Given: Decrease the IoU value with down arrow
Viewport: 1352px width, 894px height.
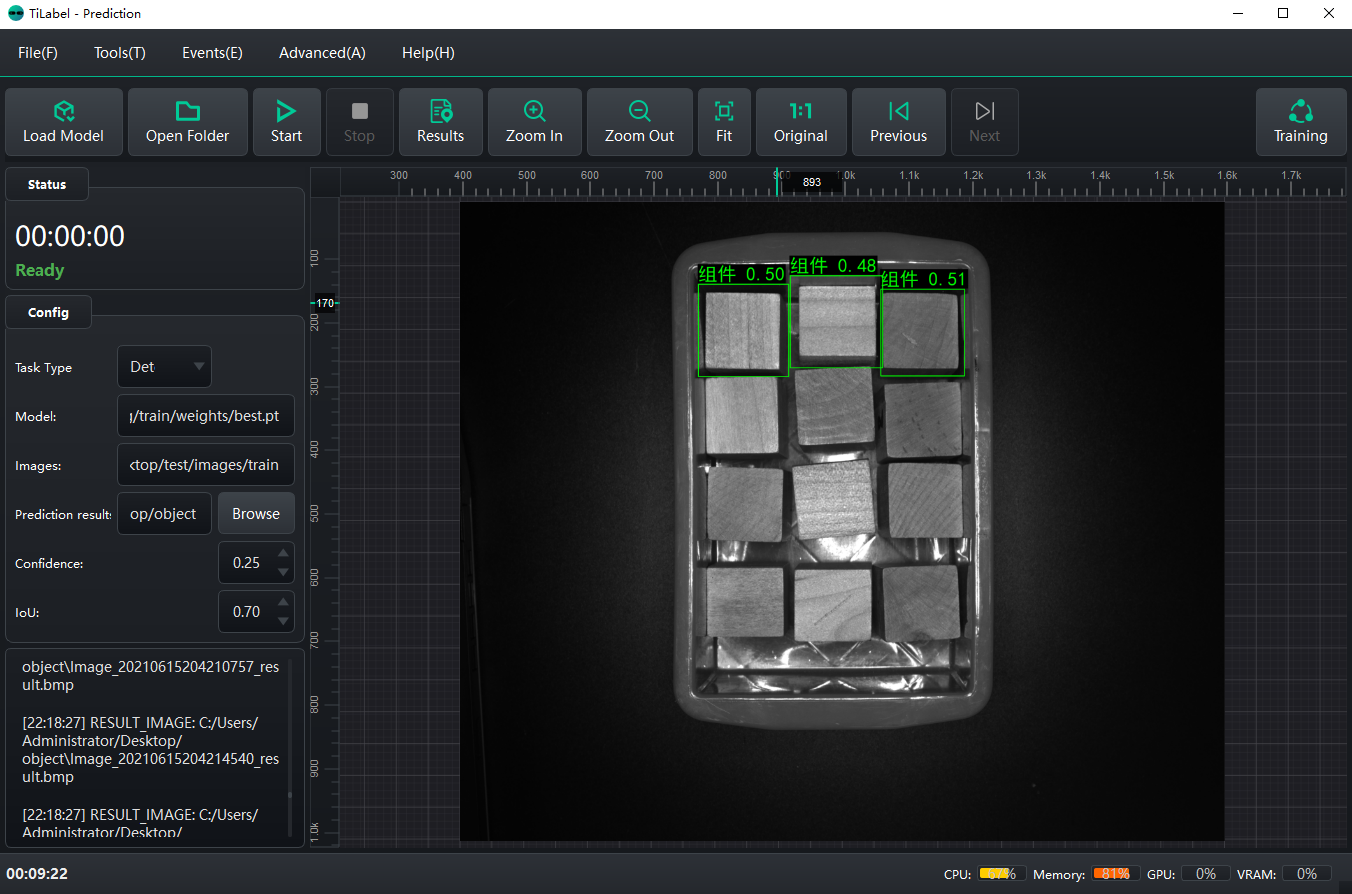Looking at the screenshot, I should click(x=284, y=621).
